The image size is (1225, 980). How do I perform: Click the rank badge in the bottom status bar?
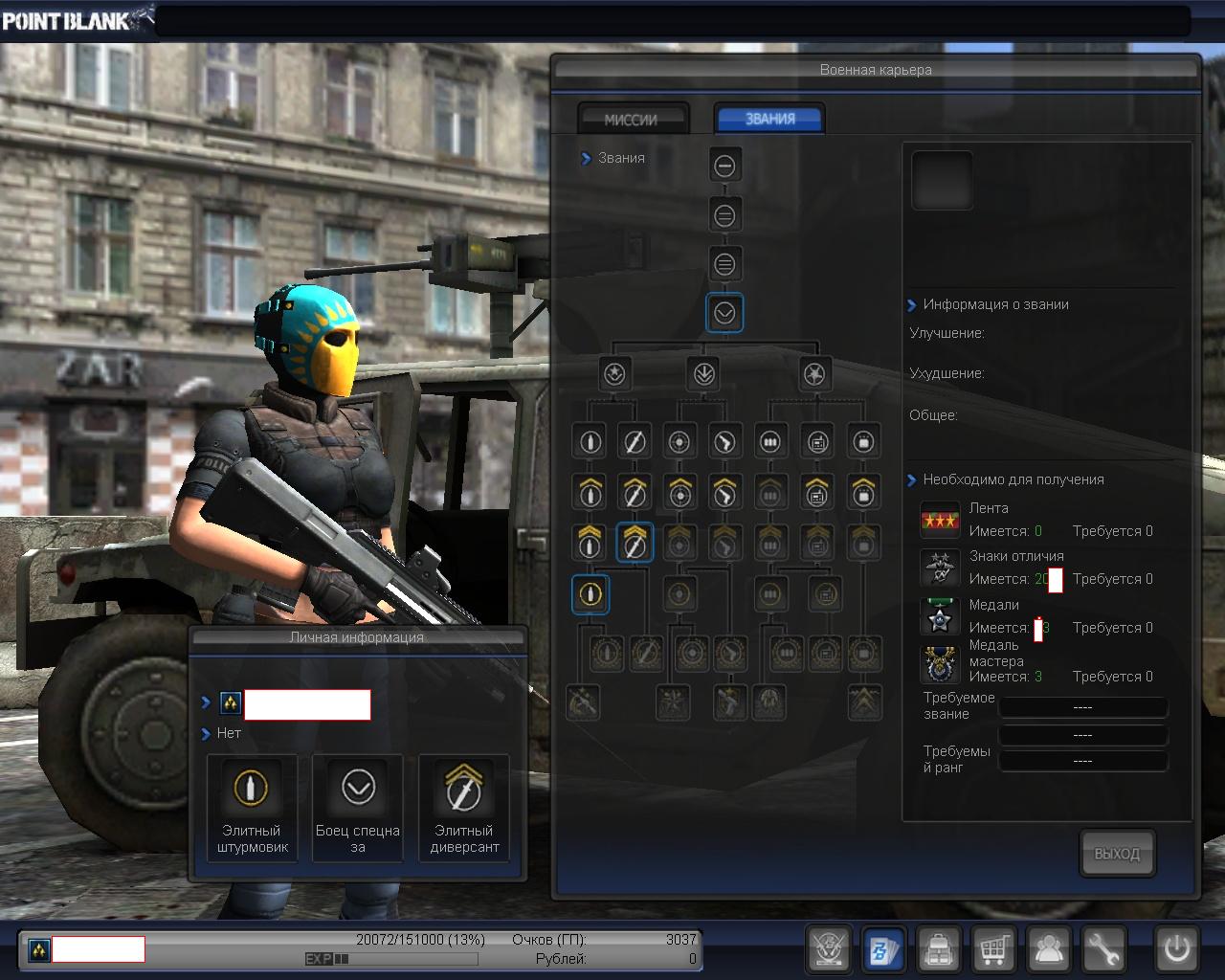click(38, 949)
